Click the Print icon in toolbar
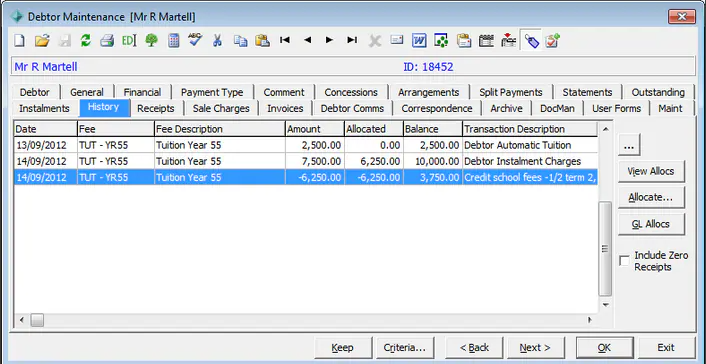Viewport: 706px width, 364px height. coord(107,41)
